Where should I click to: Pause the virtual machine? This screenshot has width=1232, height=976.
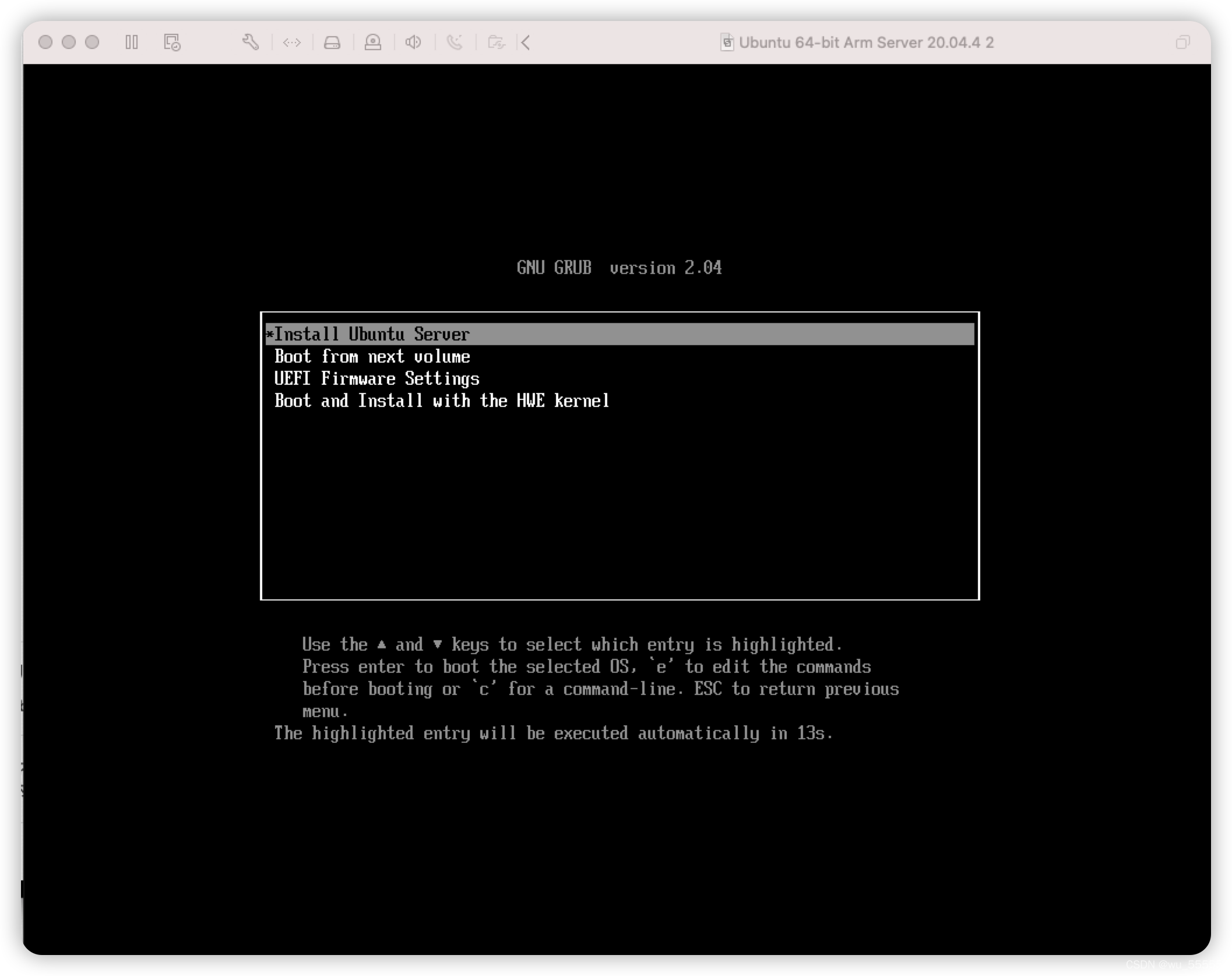132,42
